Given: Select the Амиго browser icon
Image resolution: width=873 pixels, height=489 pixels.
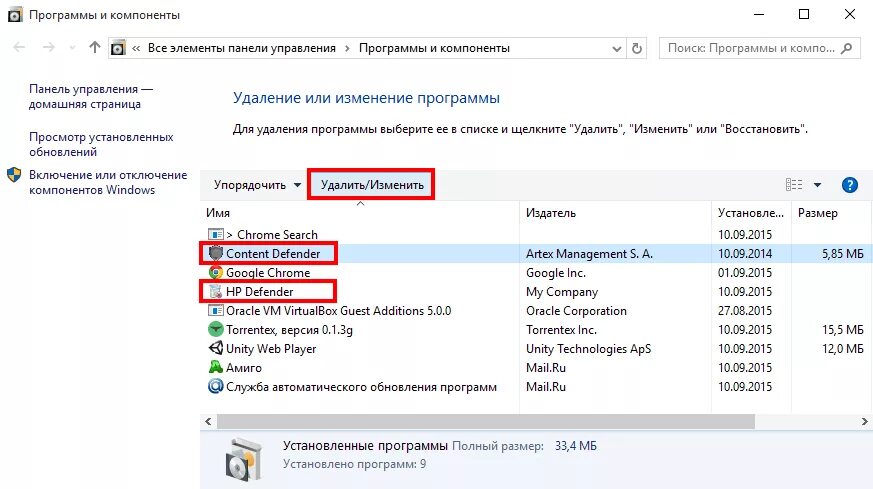Looking at the screenshot, I should click(x=215, y=368).
